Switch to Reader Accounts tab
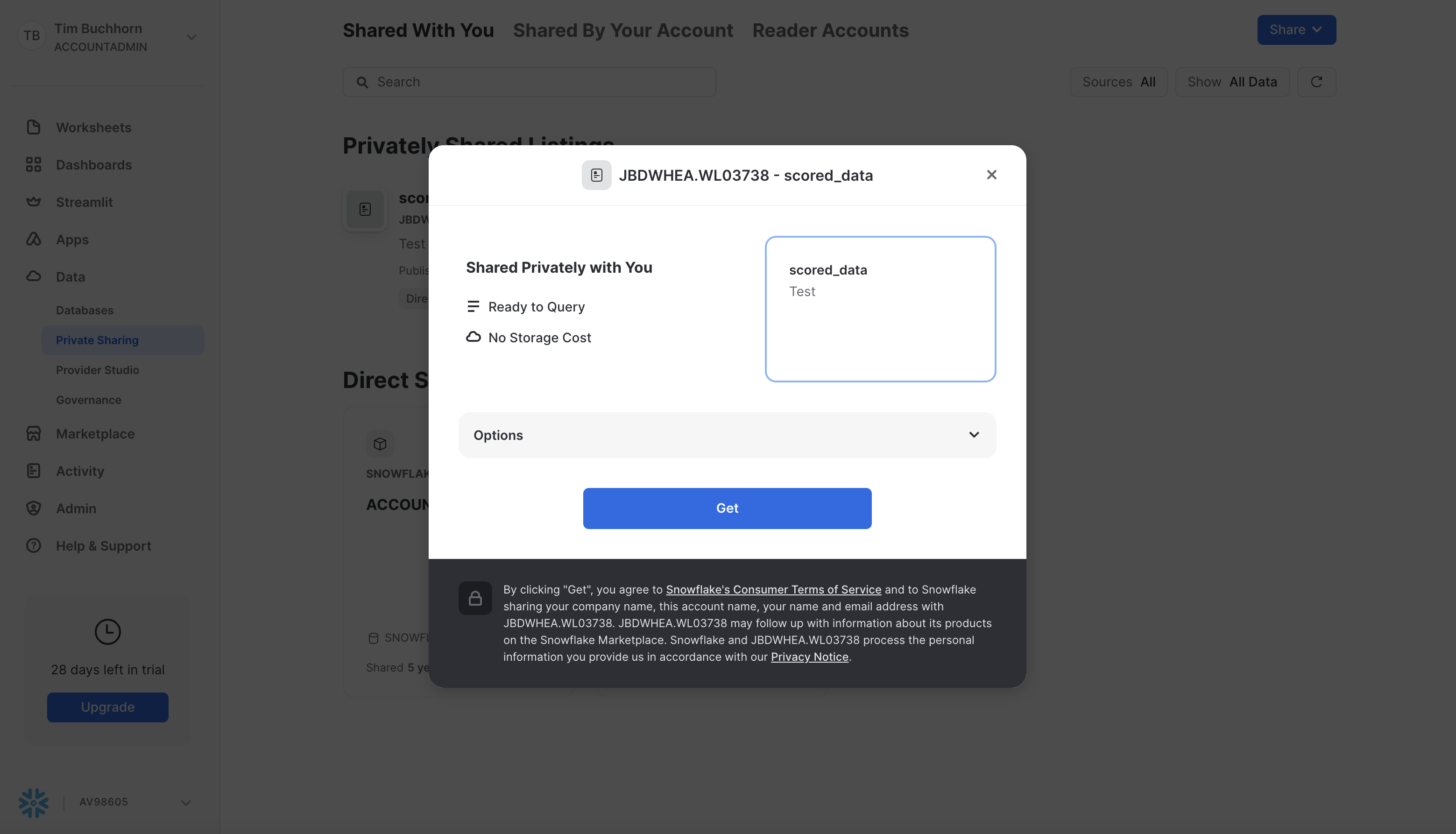 pos(830,30)
